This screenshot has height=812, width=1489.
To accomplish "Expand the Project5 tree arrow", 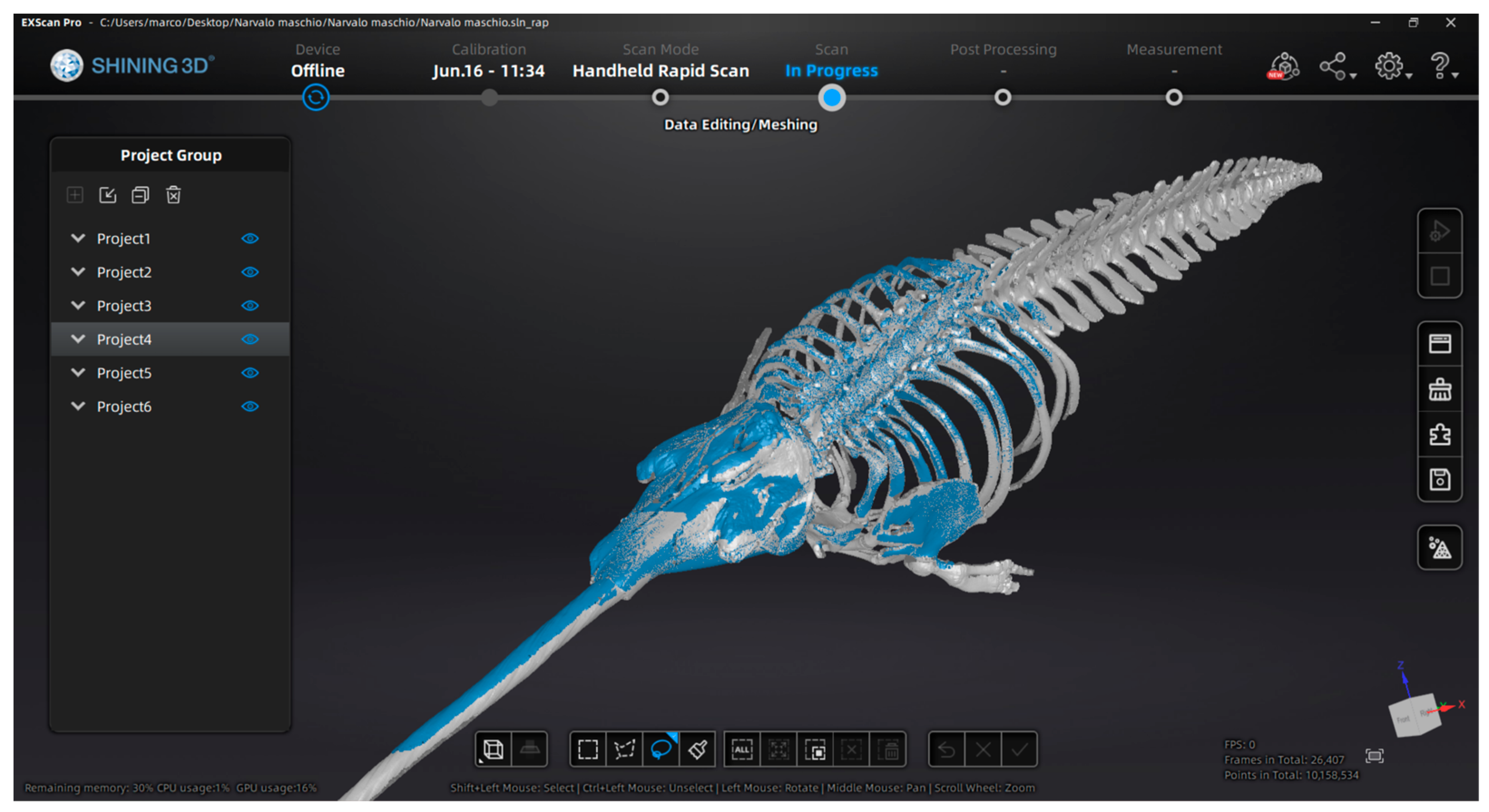I will [x=78, y=372].
